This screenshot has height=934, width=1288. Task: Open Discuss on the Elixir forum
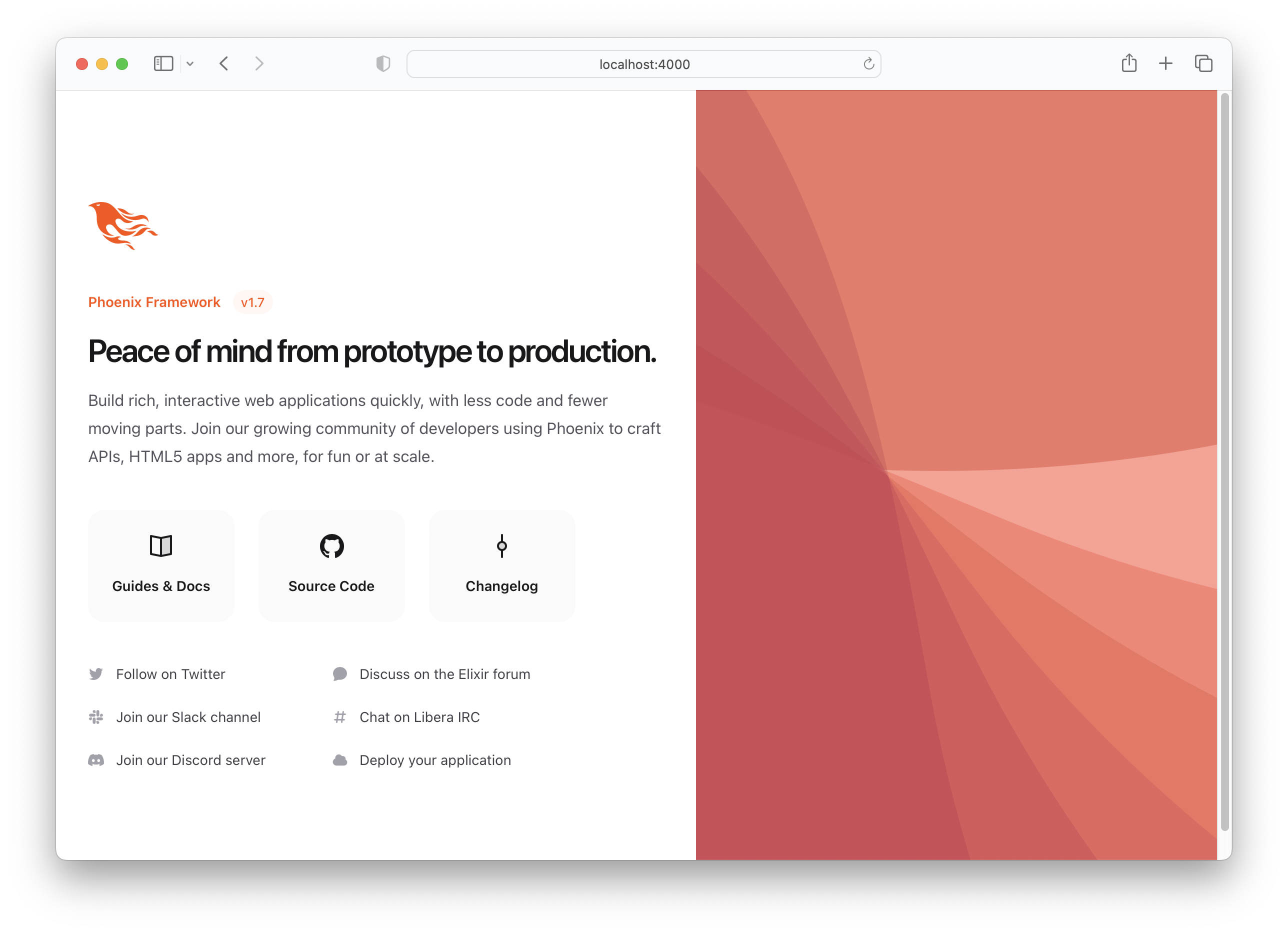tap(444, 674)
